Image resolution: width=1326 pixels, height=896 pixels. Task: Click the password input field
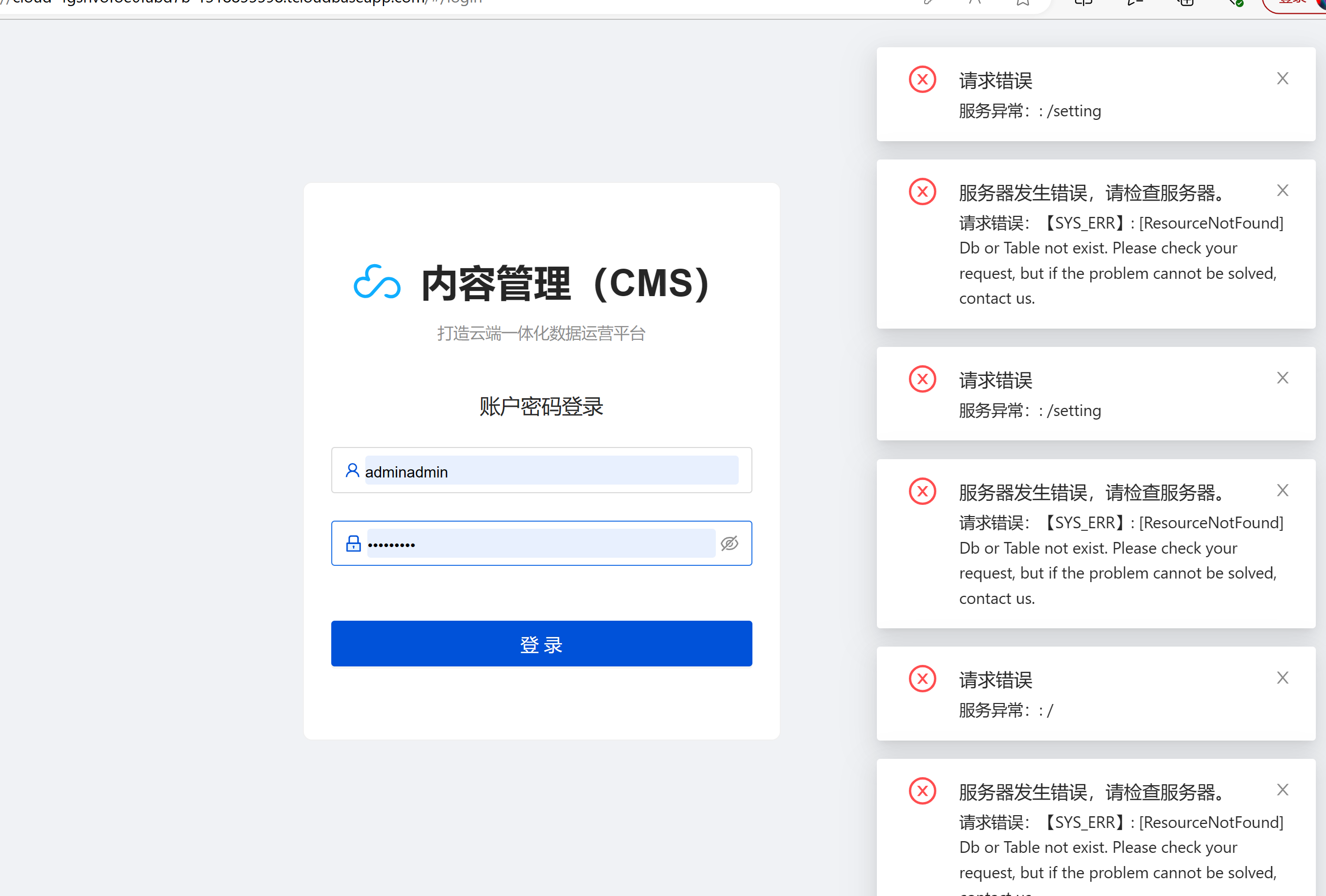point(541,543)
